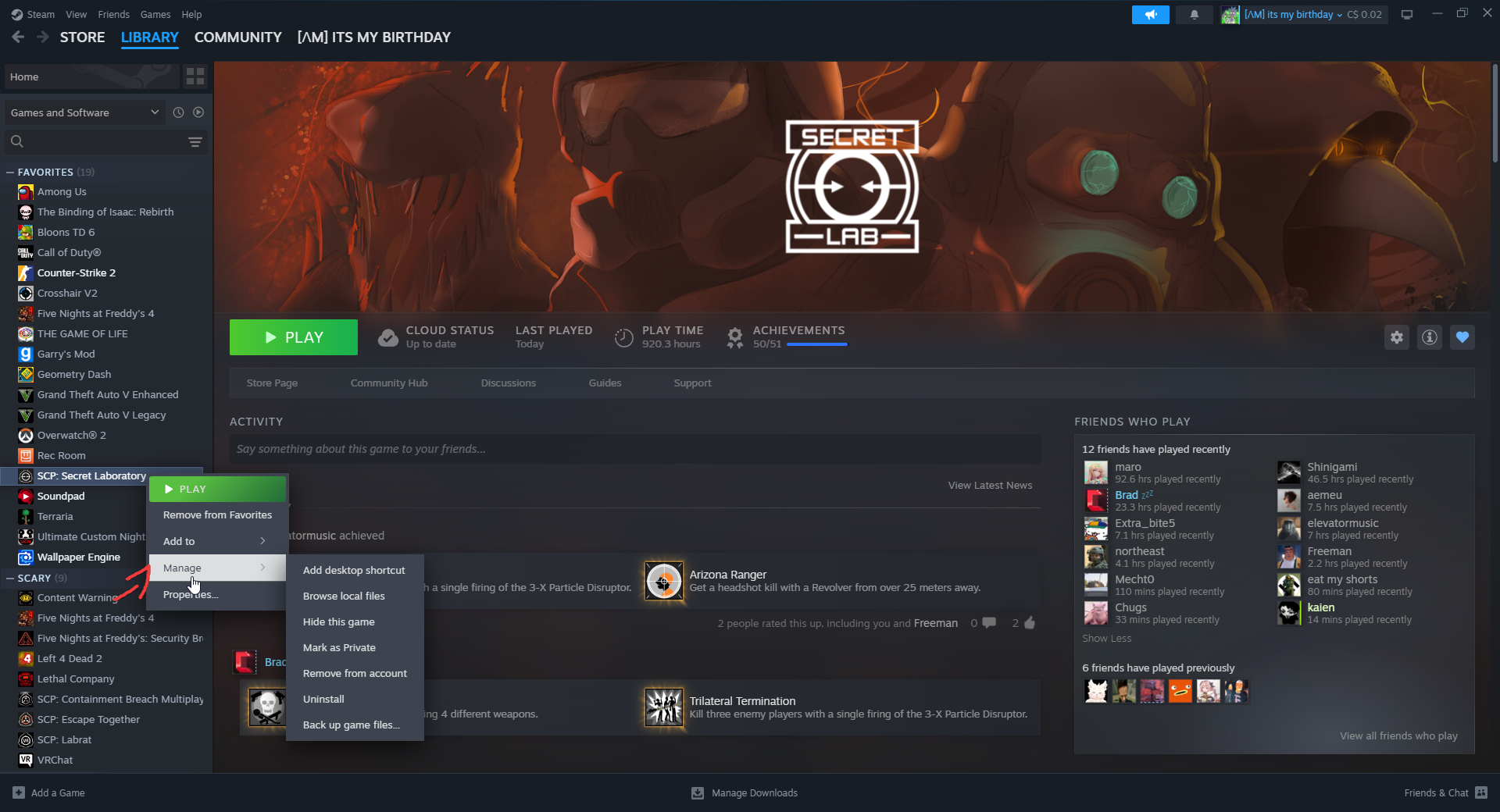Open the Store Page link
The height and width of the screenshot is (812, 1500).
pos(272,383)
